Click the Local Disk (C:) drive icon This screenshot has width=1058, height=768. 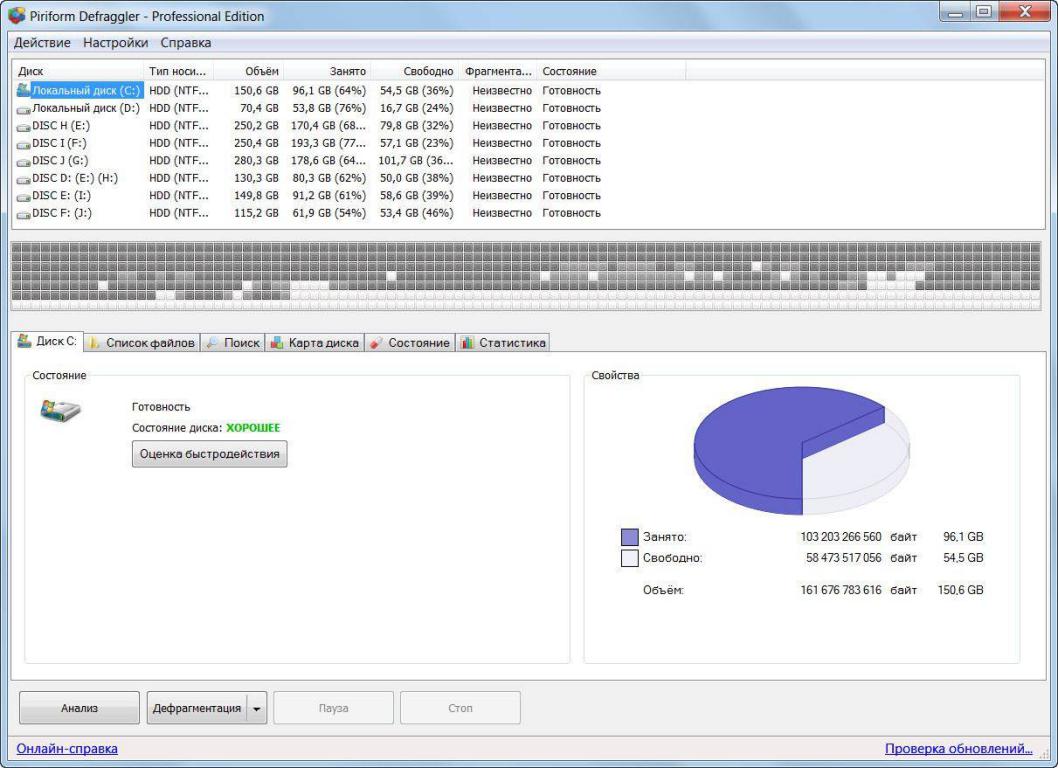click(x=24, y=90)
